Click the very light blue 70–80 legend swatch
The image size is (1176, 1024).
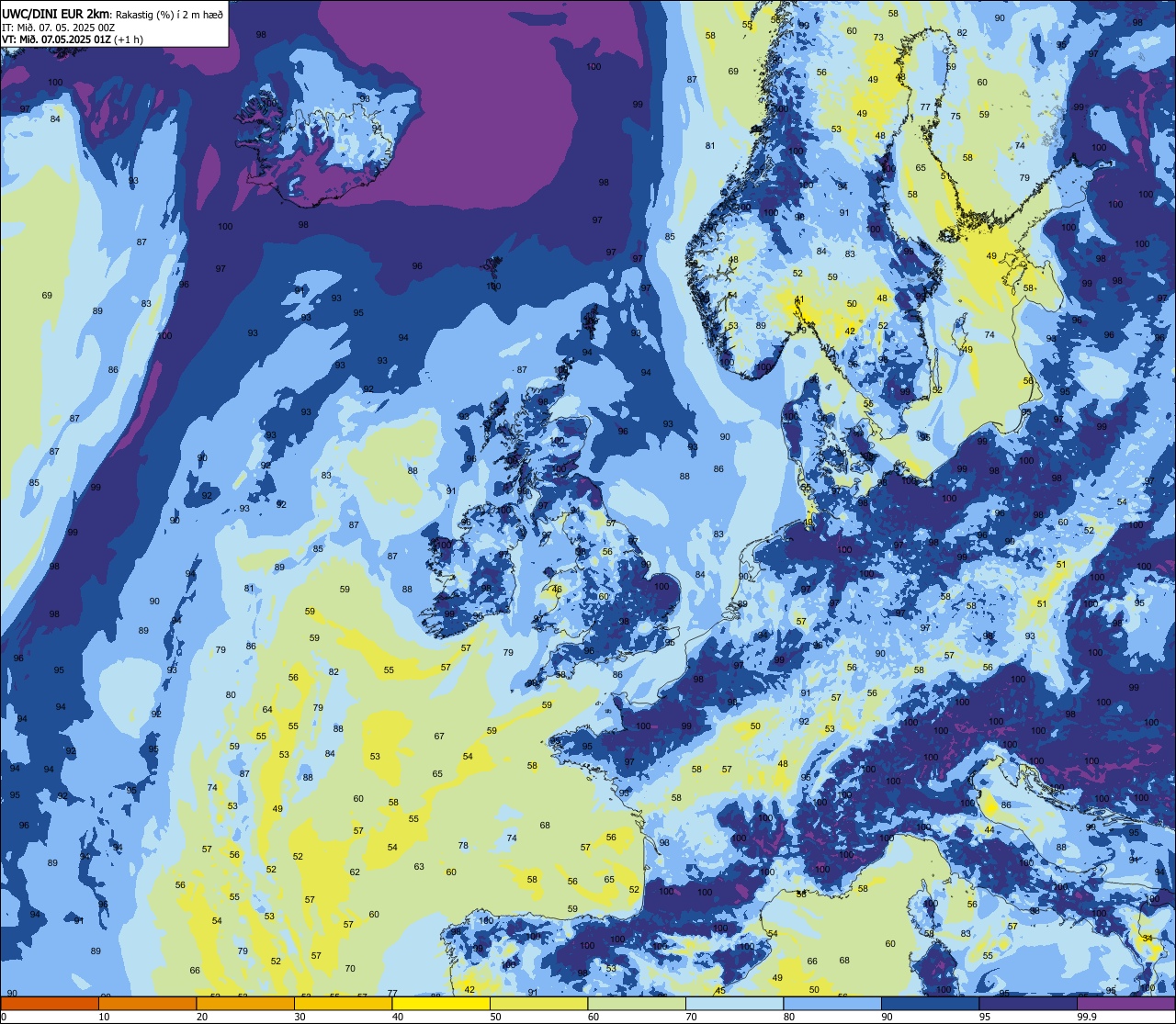[734, 1004]
